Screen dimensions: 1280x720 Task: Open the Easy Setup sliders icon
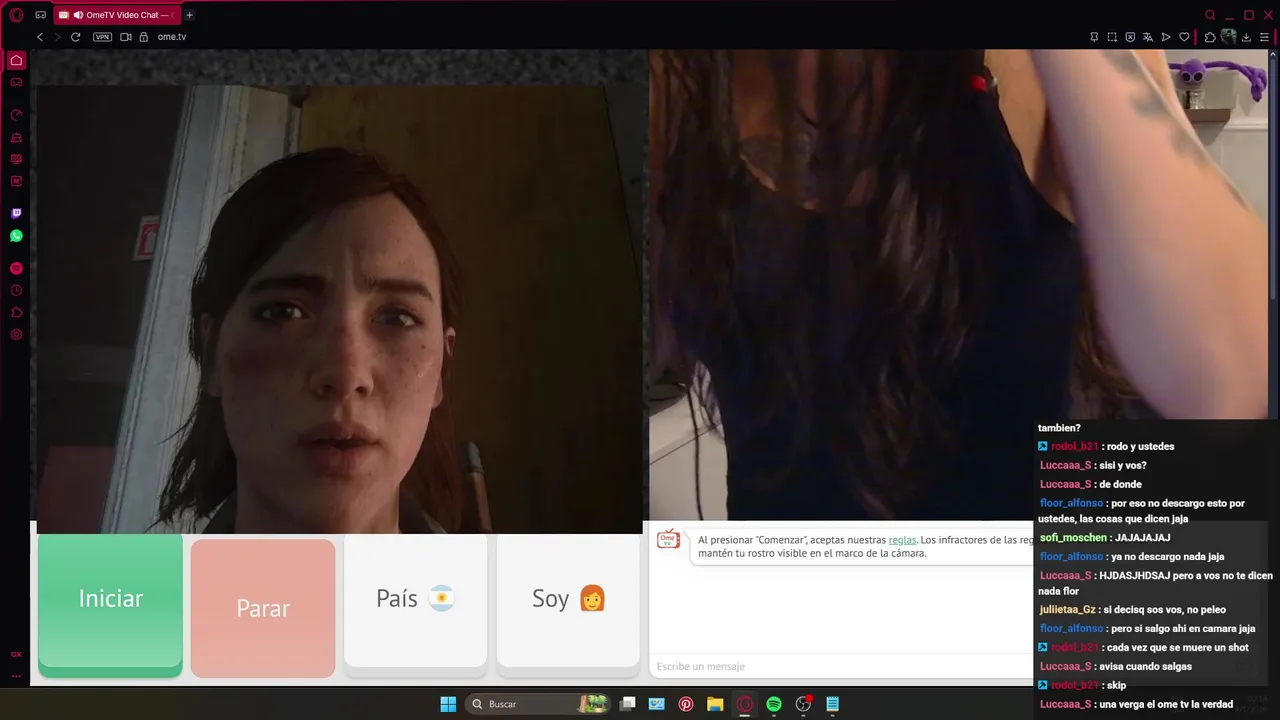(1264, 37)
